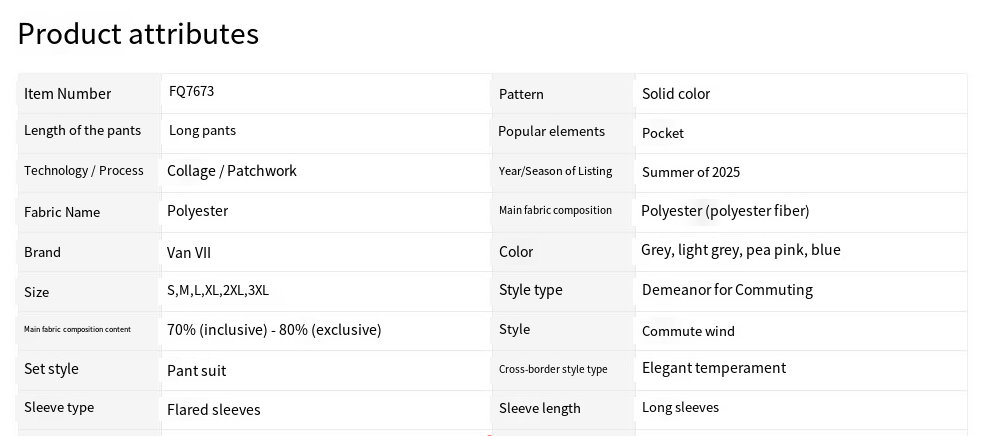Click the Demeanor for Commuting value
The height and width of the screenshot is (436, 987).
[x=727, y=290]
